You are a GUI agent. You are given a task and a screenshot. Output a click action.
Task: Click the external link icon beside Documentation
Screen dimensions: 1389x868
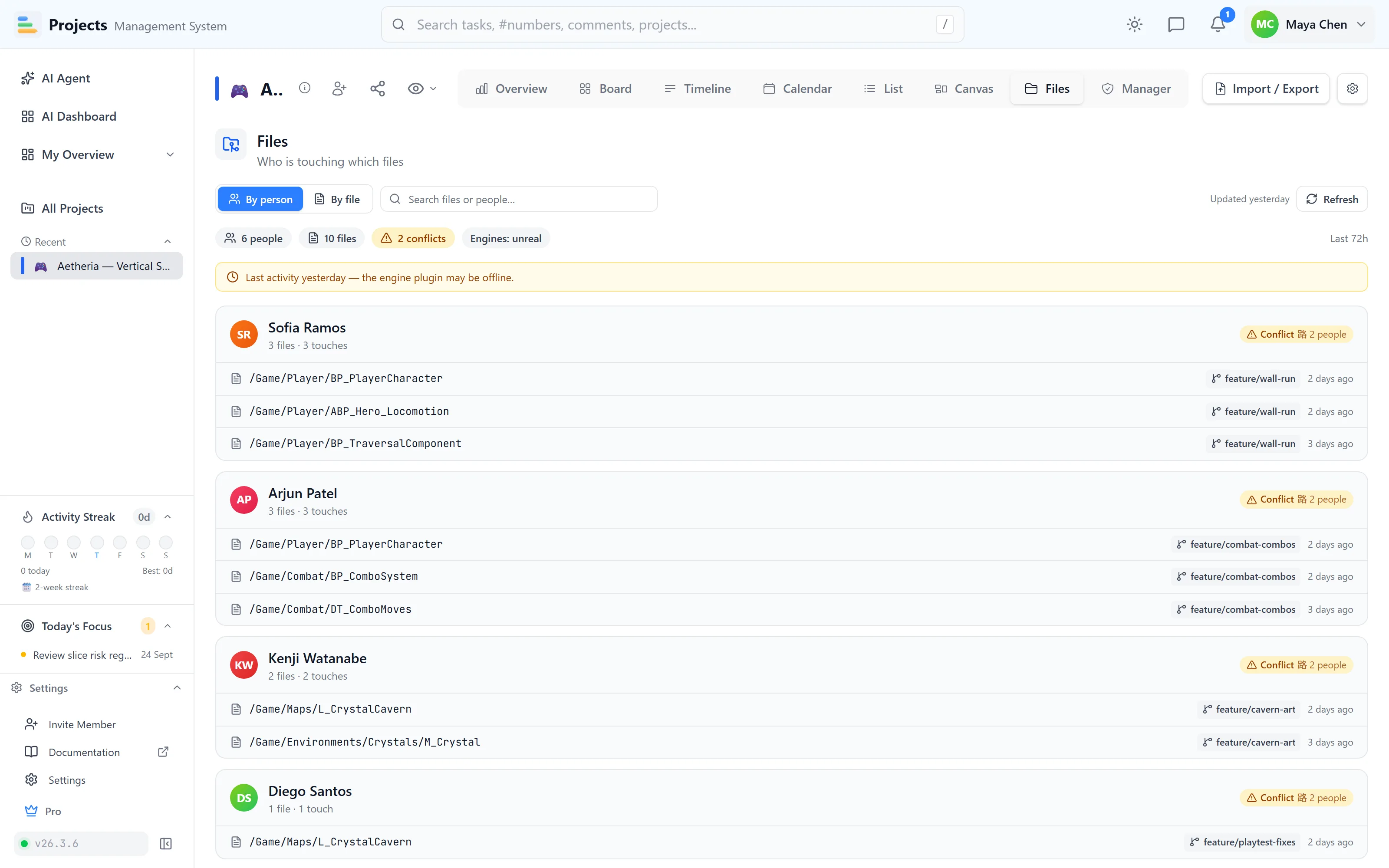pyautogui.click(x=163, y=751)
